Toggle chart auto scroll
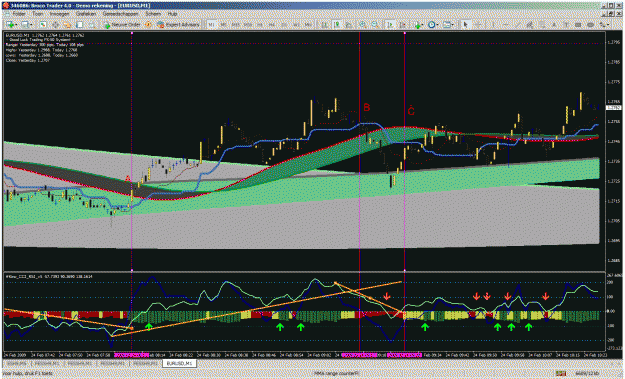Viewport: 625px width, 379px height. click(390, 25)
